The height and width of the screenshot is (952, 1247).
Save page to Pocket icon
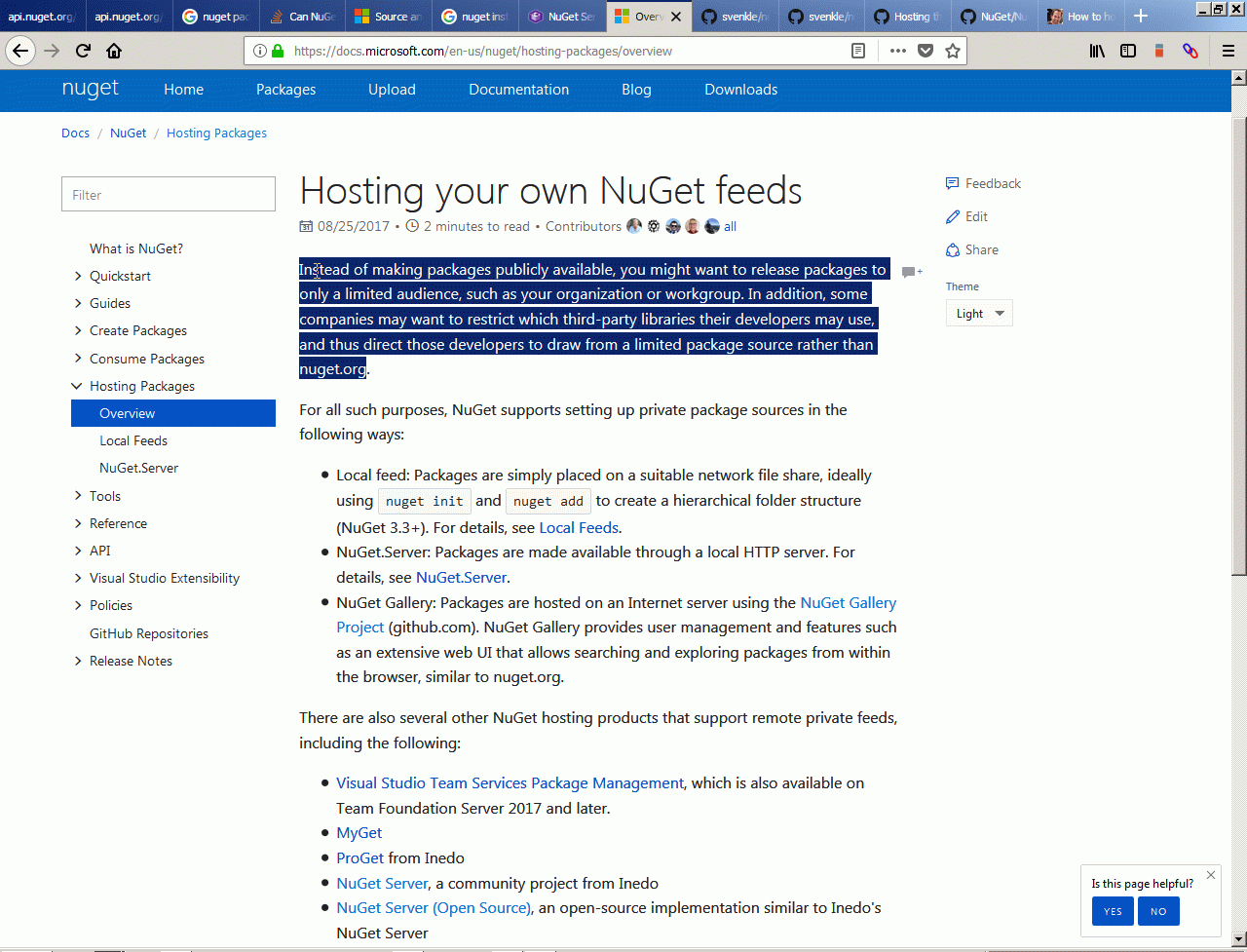[x=926, y=51]
